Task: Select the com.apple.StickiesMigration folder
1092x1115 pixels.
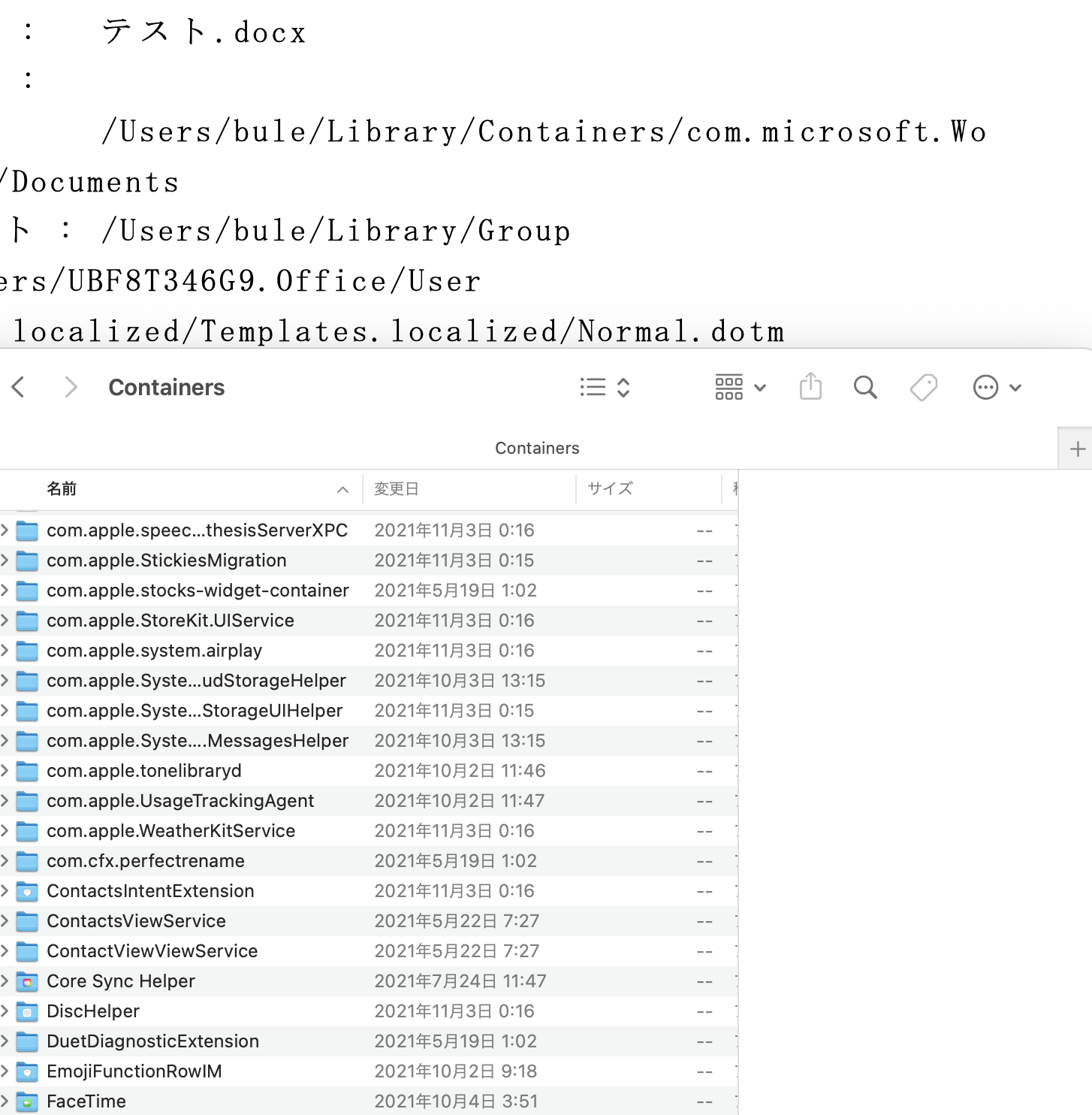Action: click(166, 561)
